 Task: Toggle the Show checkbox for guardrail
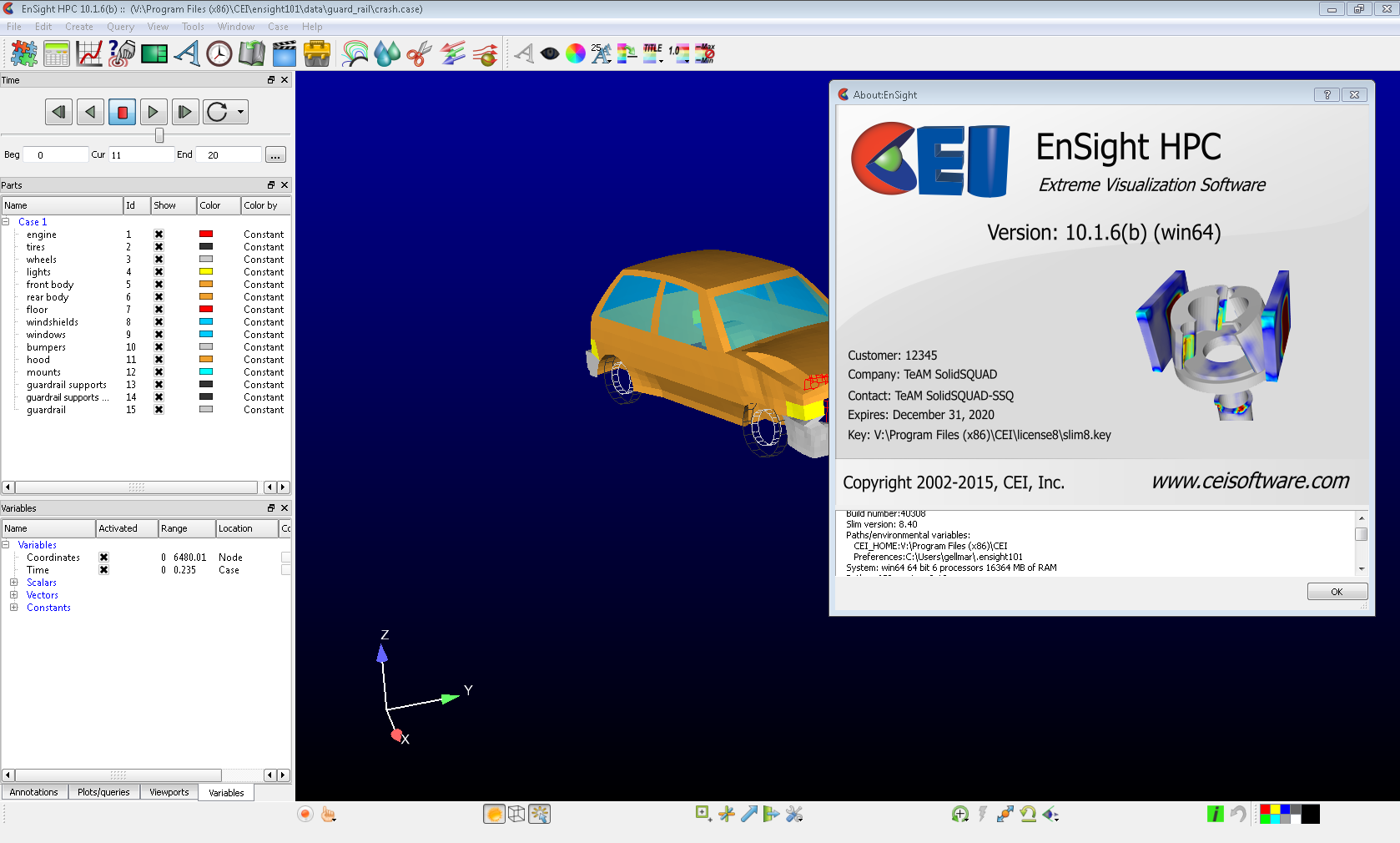point(159,410)
